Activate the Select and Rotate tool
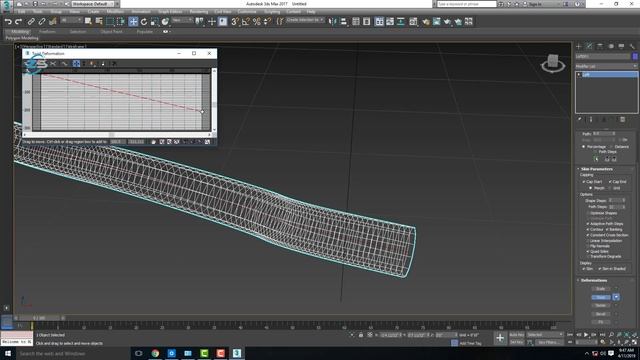This screenshot has height=360, width=640. (x=144, y=22)
